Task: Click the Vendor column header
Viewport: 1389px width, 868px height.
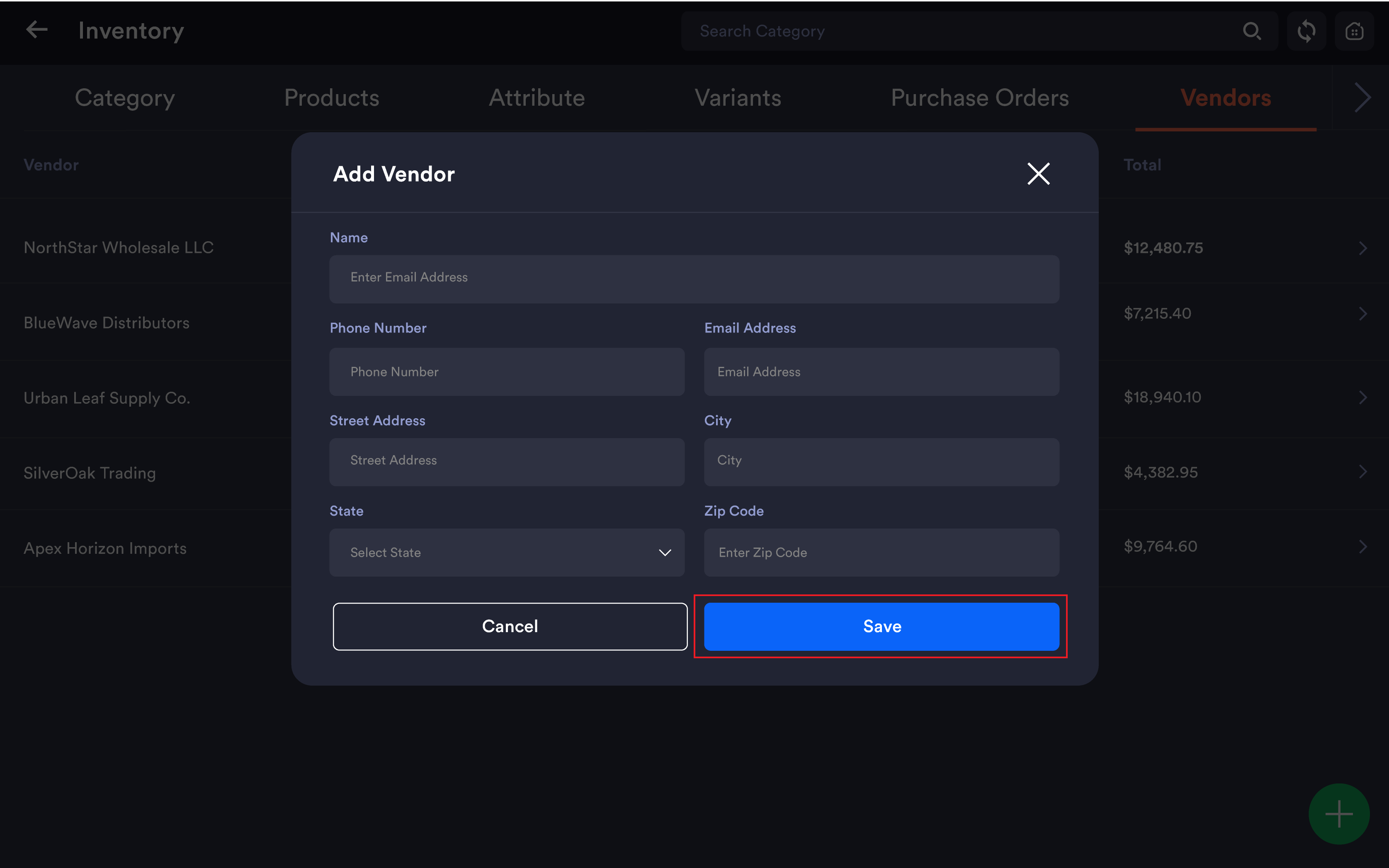Action: click(51, 165)
